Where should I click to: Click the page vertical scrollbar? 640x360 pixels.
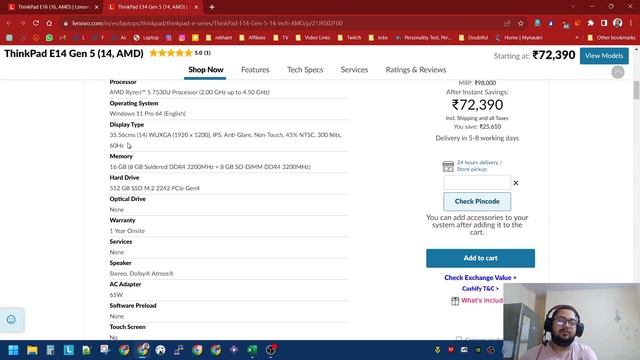pos(636,90)
